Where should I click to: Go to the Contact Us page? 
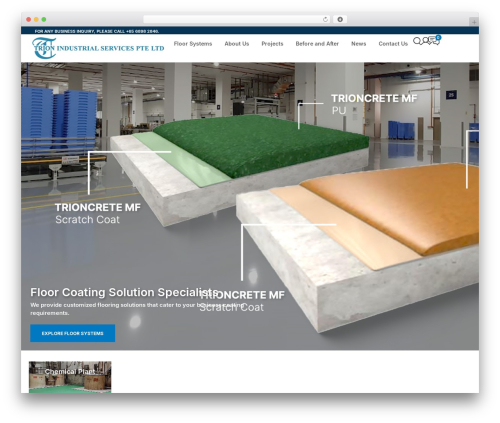pyautogui.click(x=393, y=44)
